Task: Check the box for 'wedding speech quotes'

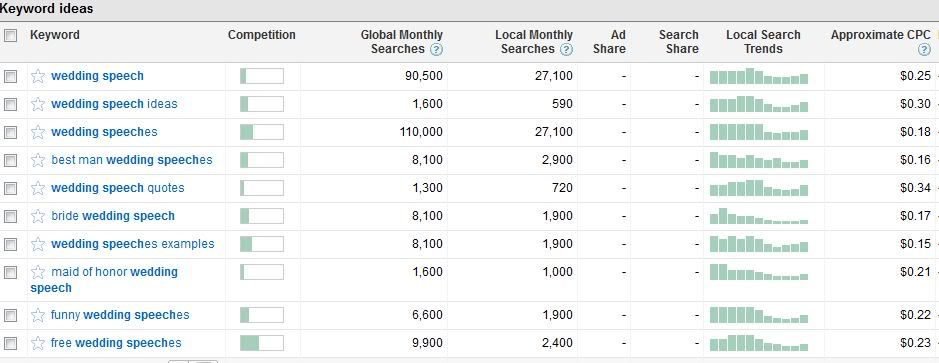Action: pyautogui.click(x=10, y=188)
